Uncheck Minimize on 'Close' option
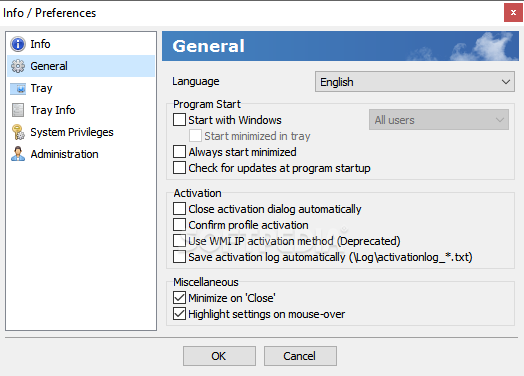524x376 pixels. tap(179, 297)
